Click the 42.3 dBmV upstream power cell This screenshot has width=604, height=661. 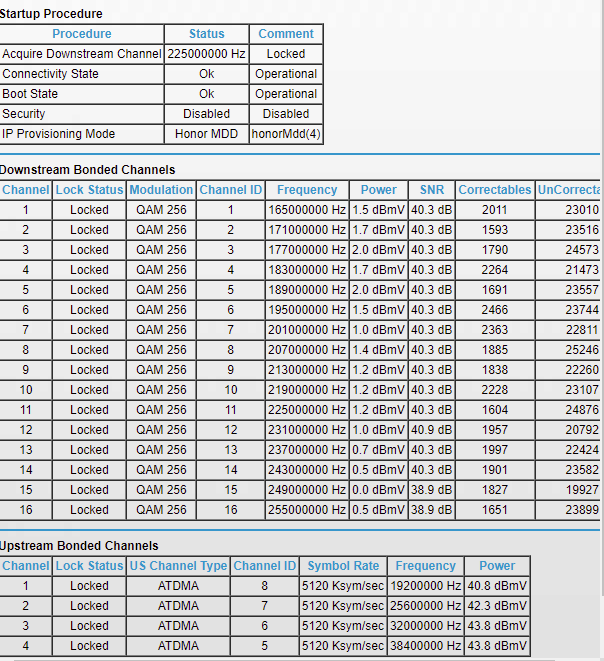[x=497, y=606]
